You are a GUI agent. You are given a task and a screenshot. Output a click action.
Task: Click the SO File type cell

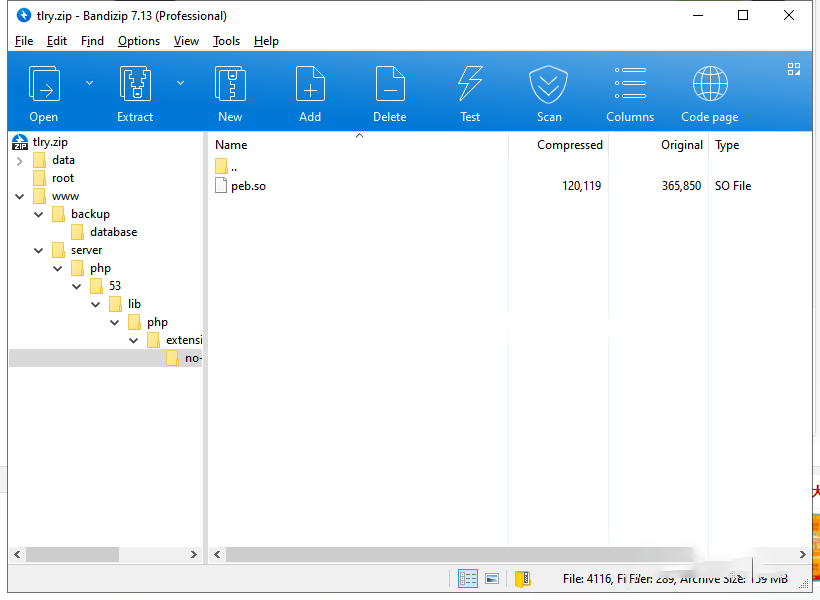(x=733, y=186)
